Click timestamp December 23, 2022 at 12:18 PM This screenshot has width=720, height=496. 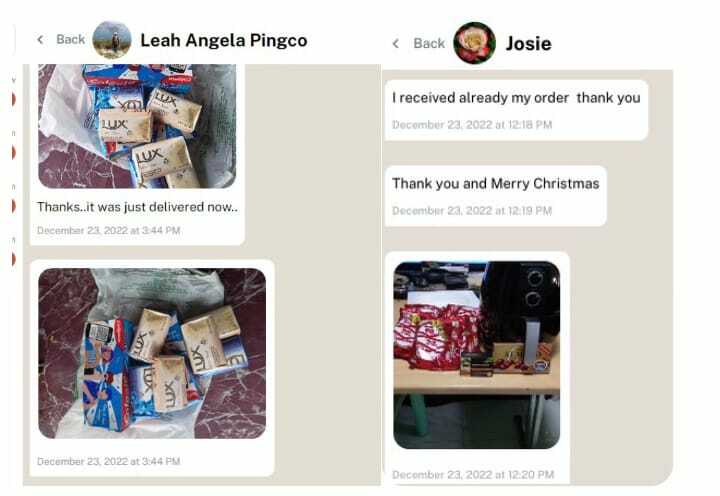472,125
